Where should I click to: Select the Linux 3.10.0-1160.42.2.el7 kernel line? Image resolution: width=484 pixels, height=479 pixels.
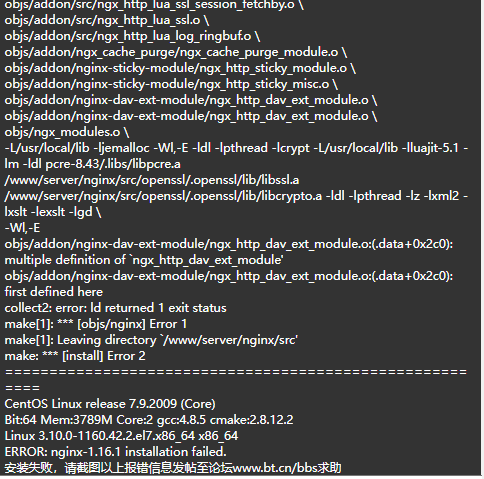click(x=121, y=436)
